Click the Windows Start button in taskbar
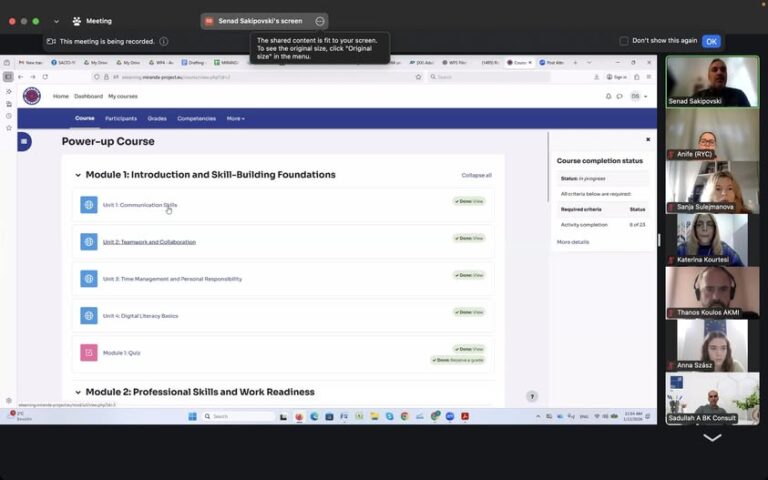Viewport: 768px width, 480px height. coord(192,416)
